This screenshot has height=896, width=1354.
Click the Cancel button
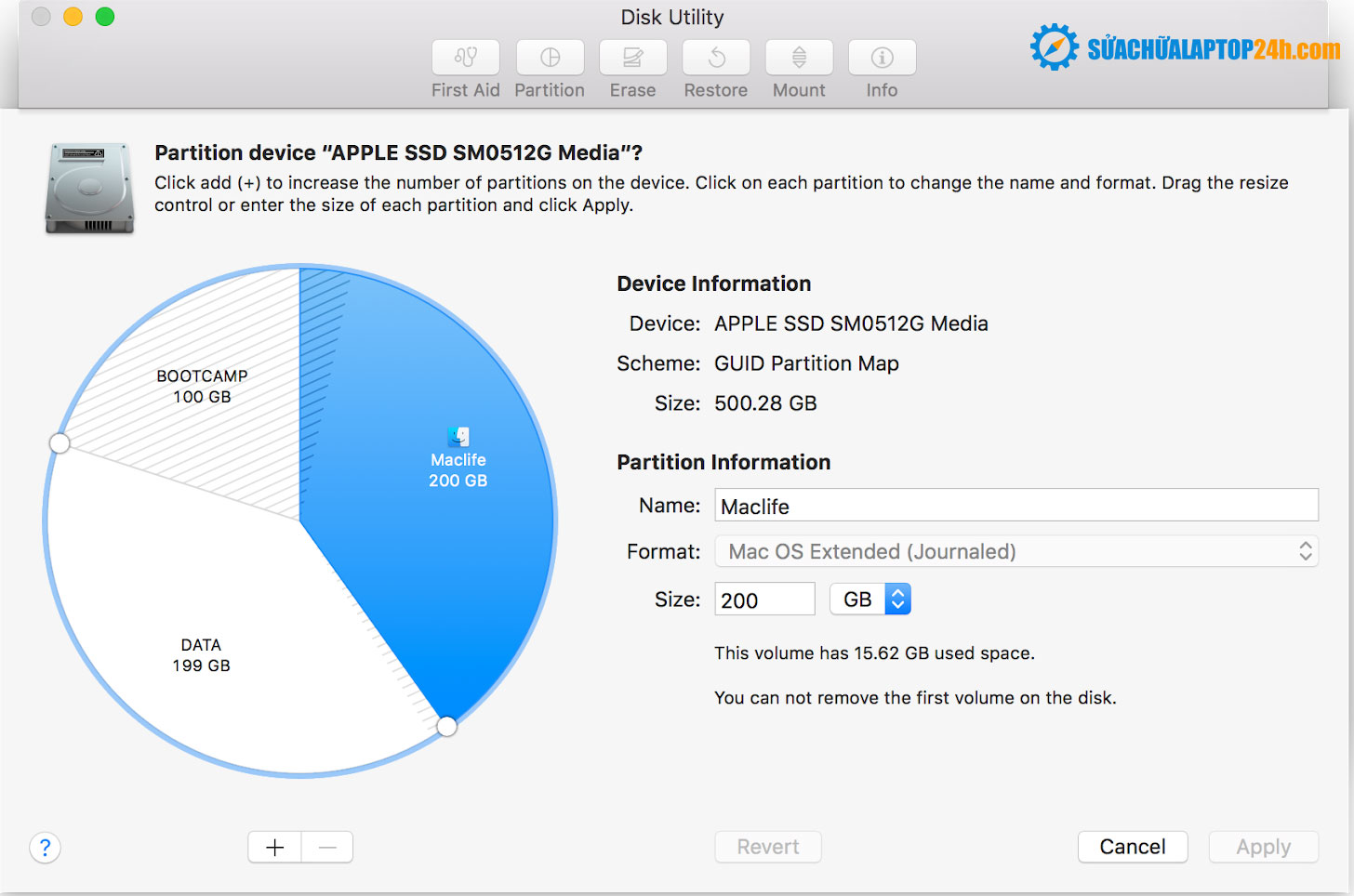coord(1132,847)
